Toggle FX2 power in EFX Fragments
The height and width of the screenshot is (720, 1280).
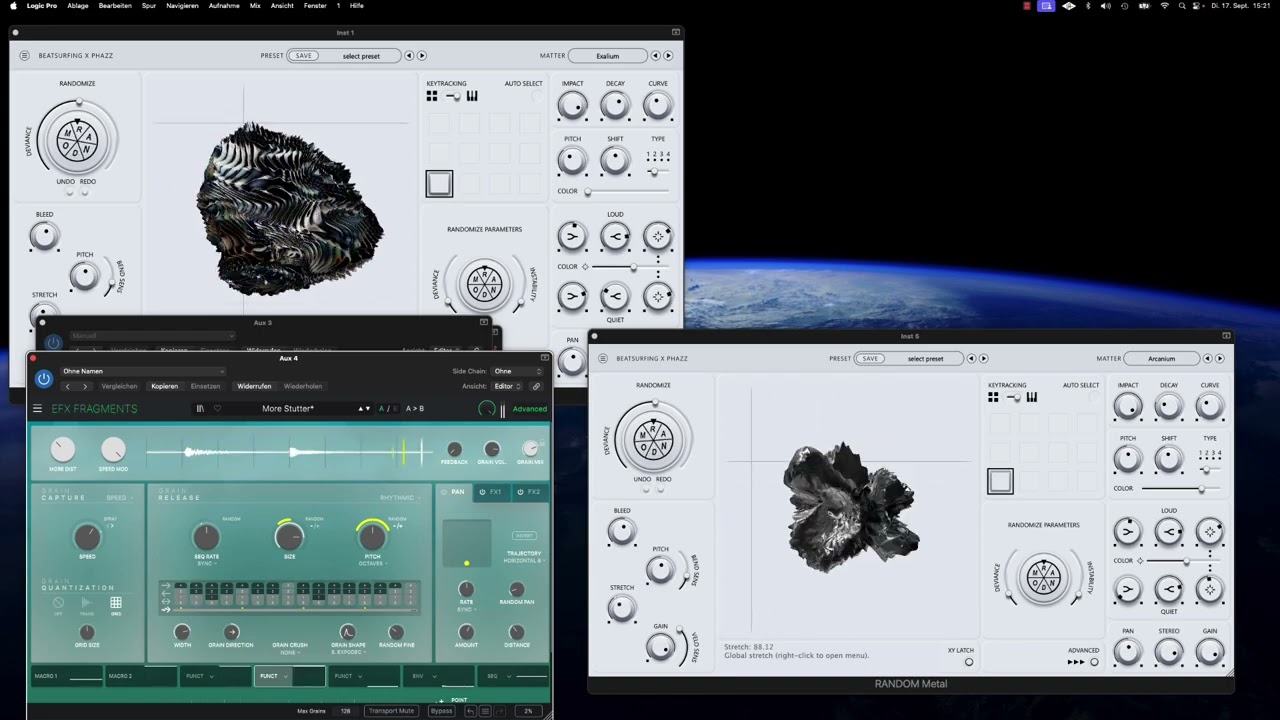520,492
